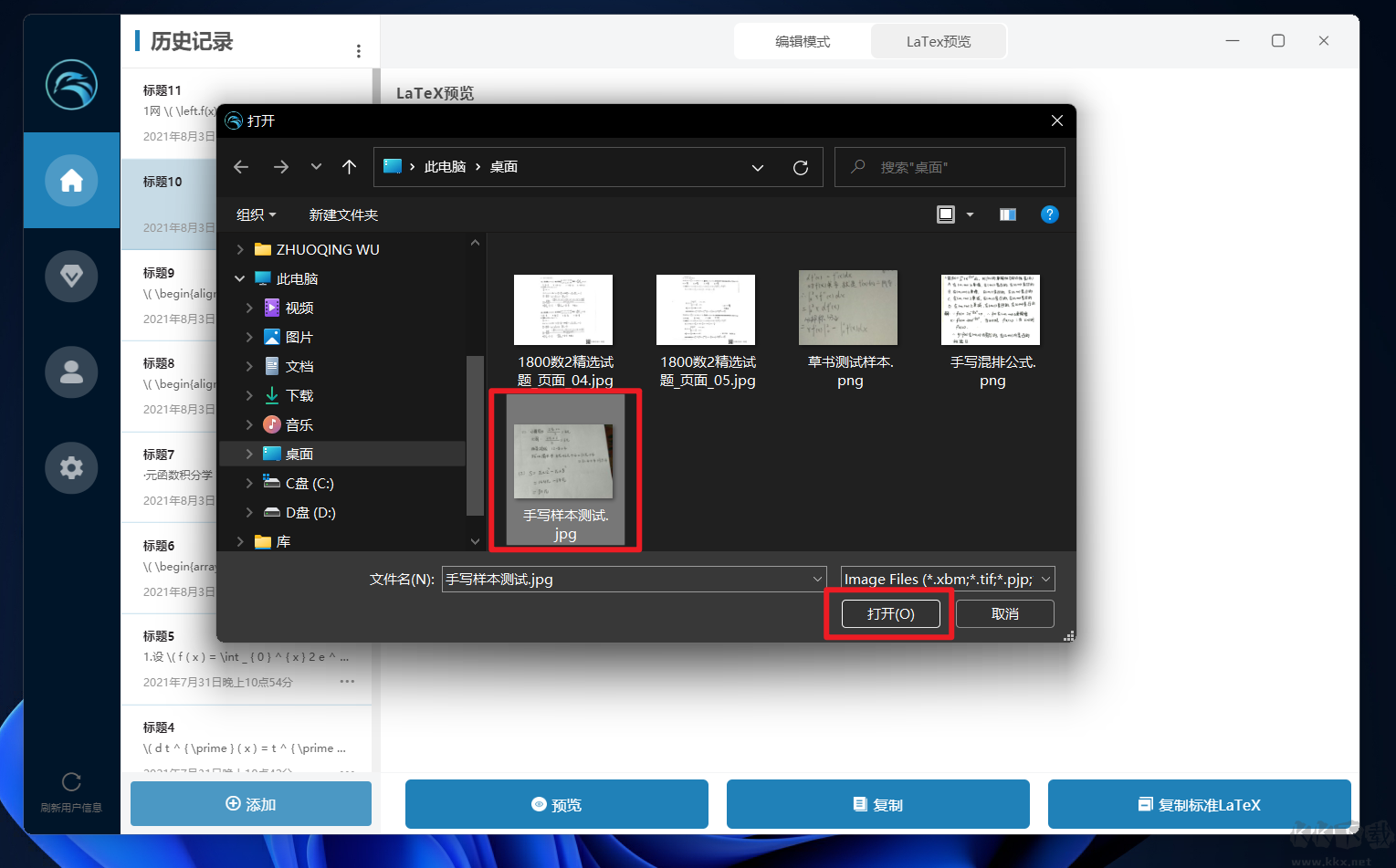Screen dimensions: 1396x868
Task: Open the help question mark icon
Action: [x=1049, y=214]
